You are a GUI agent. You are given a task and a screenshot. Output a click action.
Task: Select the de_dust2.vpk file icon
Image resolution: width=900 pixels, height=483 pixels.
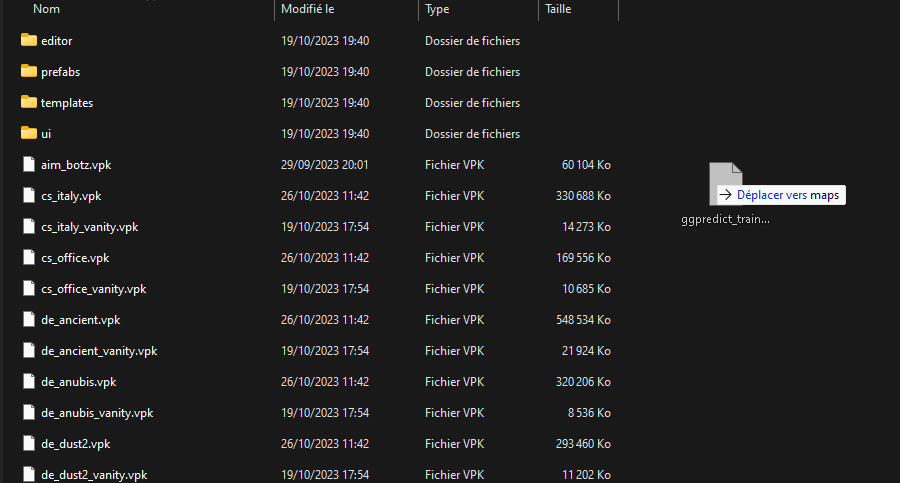[x=29, y=444]
